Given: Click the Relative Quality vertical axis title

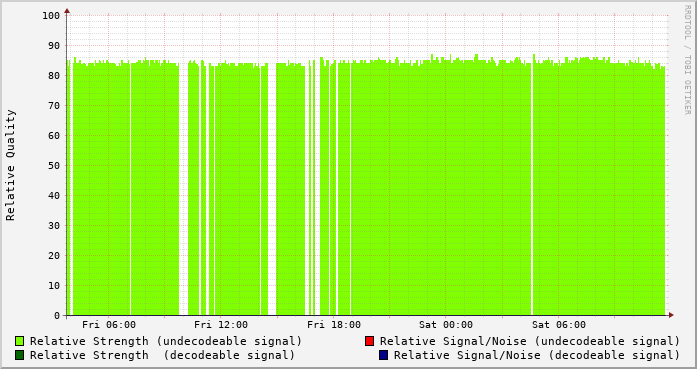Looking at the screenshot, I should pos(10,165).
